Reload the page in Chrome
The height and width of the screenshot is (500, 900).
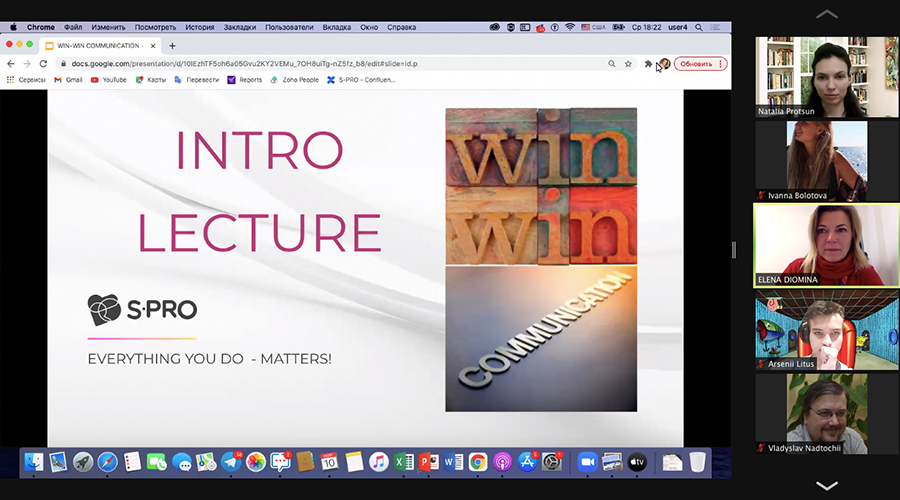point(43,63)
